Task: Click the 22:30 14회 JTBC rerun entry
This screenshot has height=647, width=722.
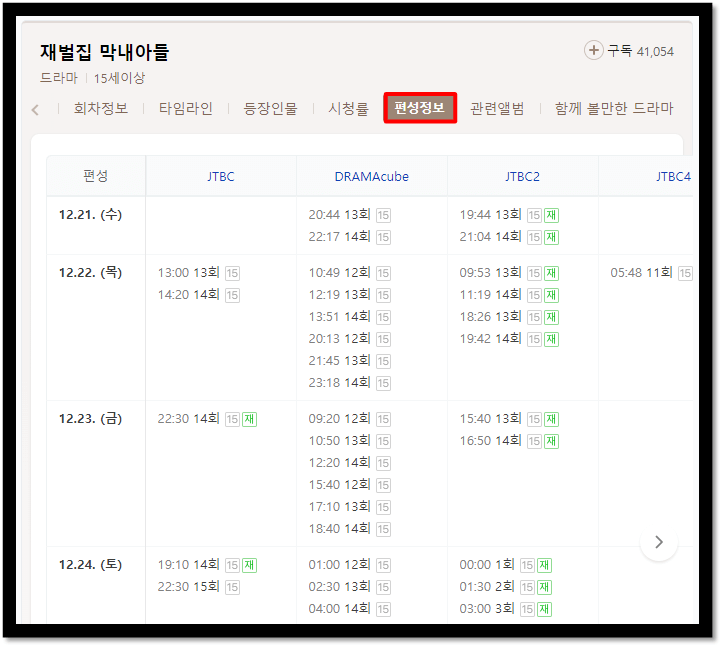Action: pyautogui.click(x=207, y=420)
